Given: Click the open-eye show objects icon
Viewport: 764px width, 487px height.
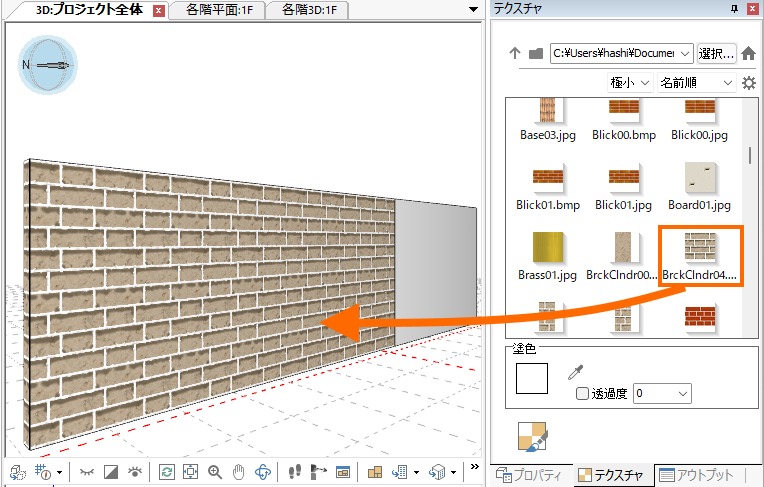Looking at the screenshot, I should [x=135, y=472].
